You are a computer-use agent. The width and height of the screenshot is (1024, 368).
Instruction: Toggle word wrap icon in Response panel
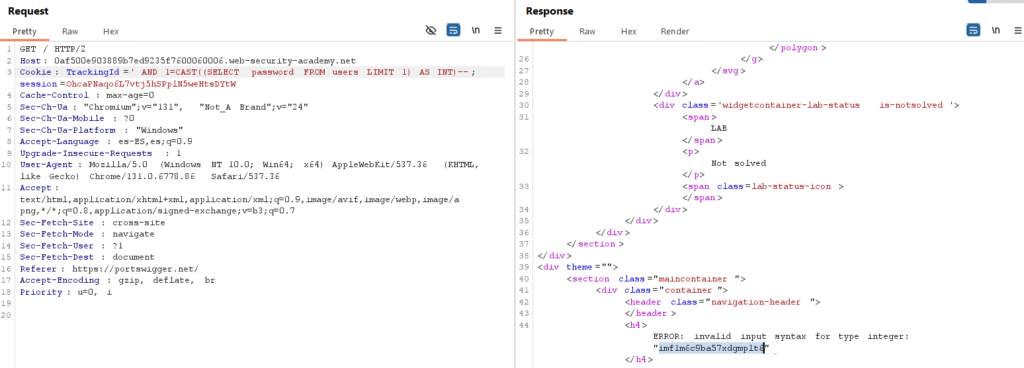pos(973,30)
